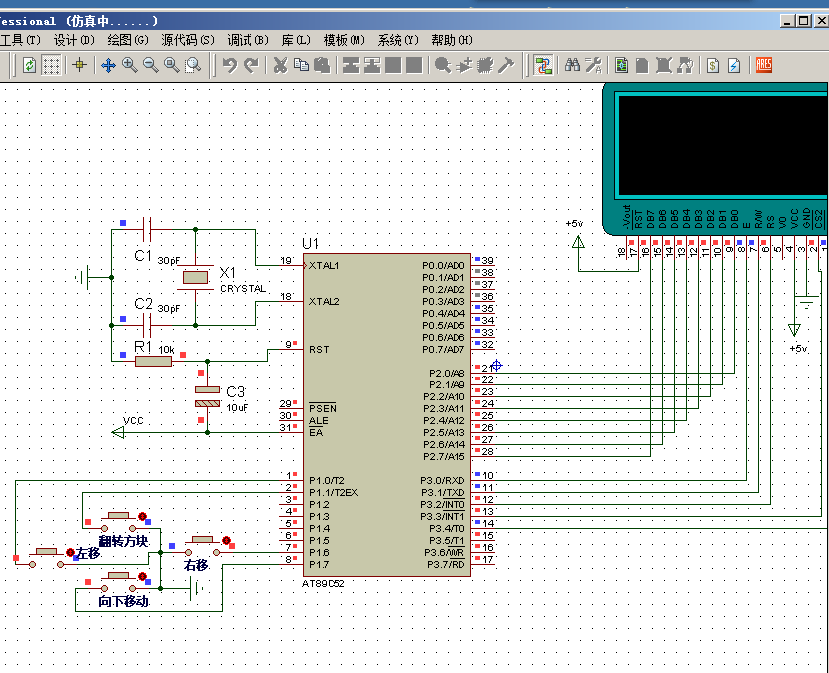Toggle the latch dot on 向下移动 button
This screenshot has height=673, width=829.
[x=142, y=576]
